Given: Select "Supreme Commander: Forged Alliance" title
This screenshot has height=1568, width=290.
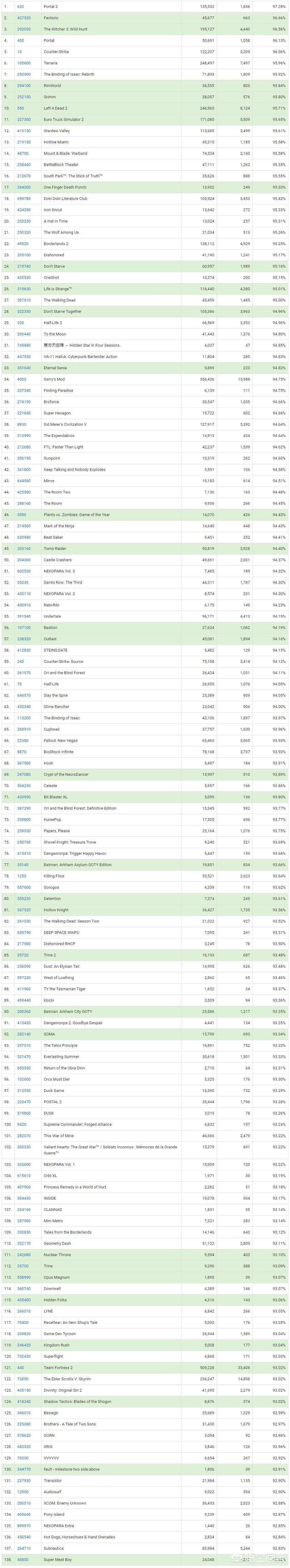Looking at the screenshot, I should [77, 1125].
